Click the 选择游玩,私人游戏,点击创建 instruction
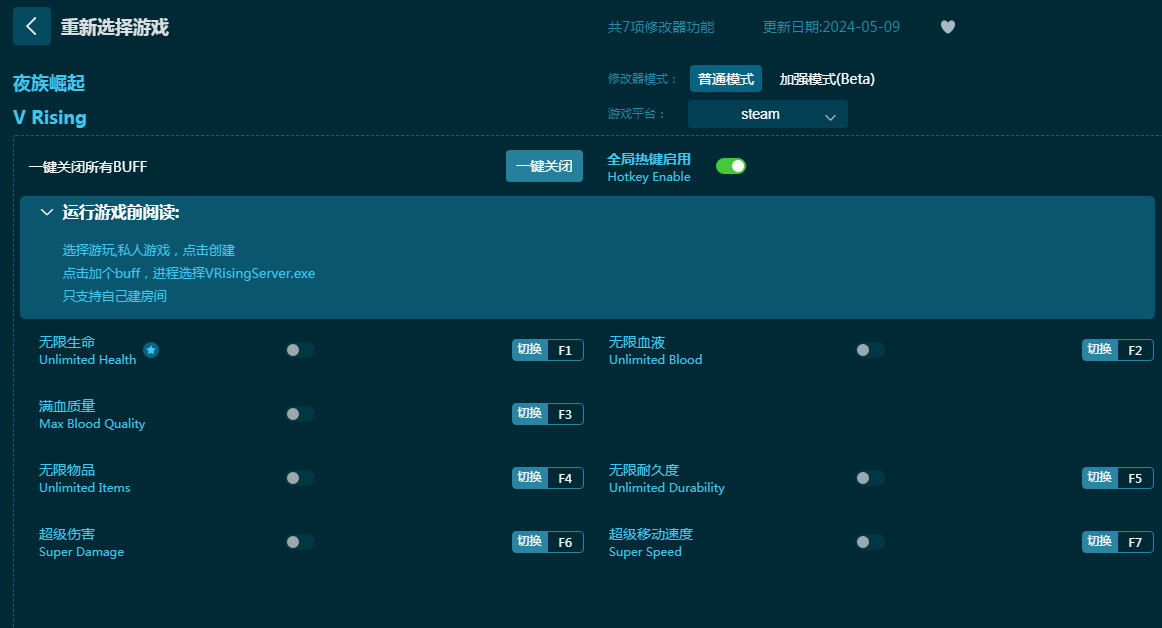 click(x=149, y=251)
